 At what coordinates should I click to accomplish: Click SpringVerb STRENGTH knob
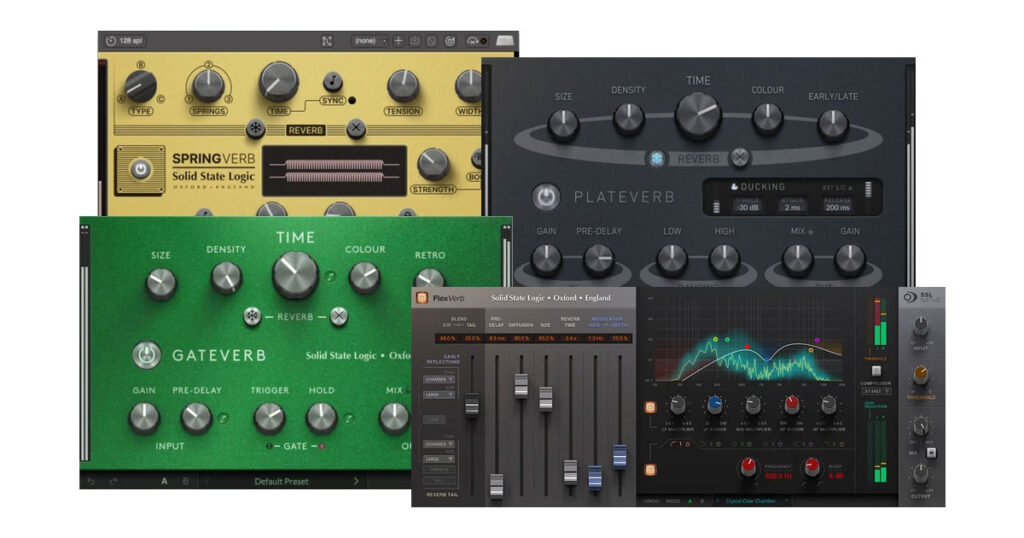pos(433,165)
